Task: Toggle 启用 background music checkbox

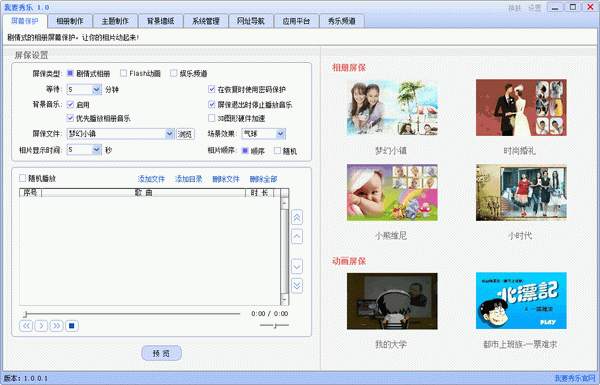Action: tap(70, 104)
